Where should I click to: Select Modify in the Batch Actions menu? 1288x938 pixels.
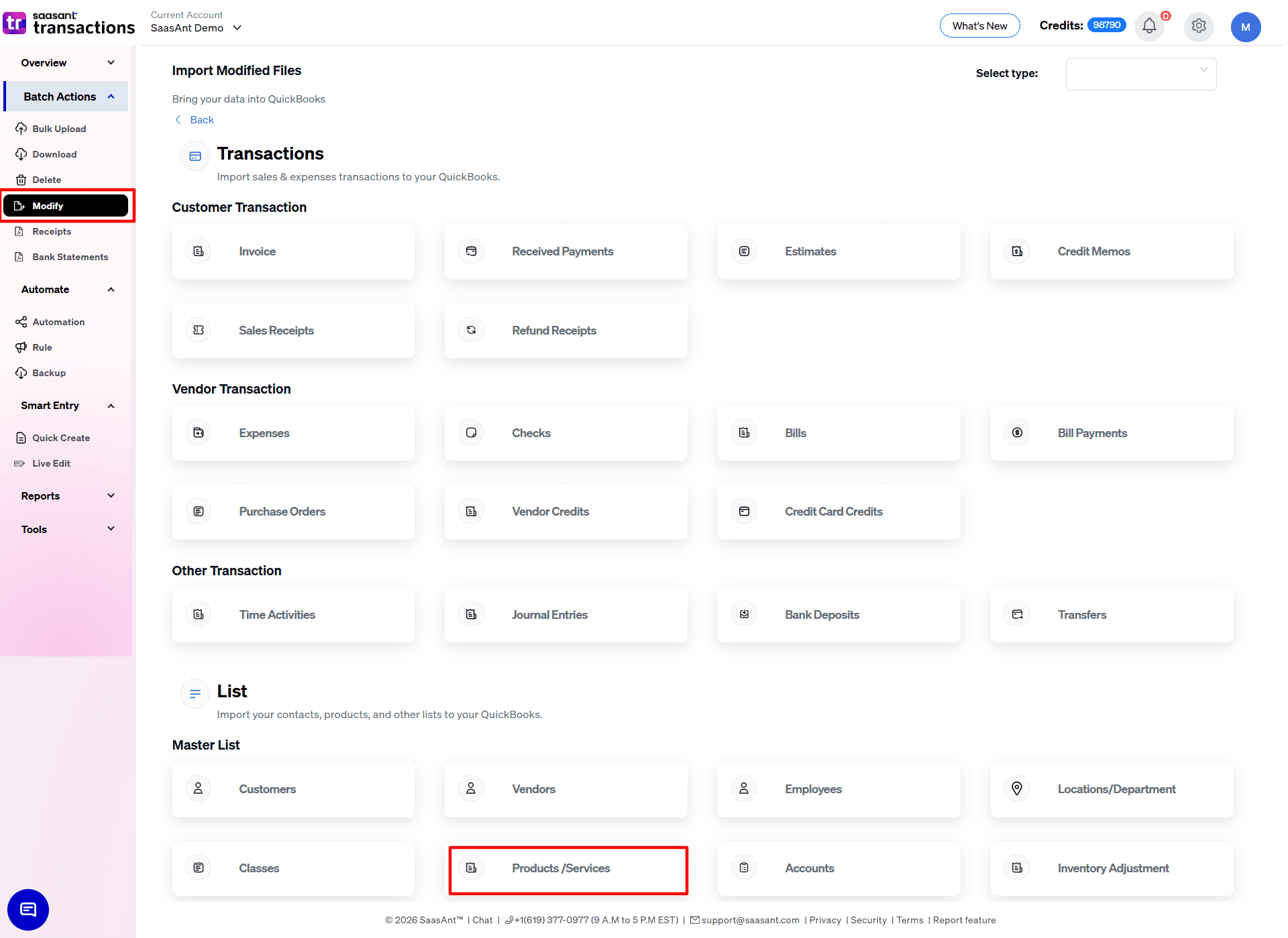(x=47, y=205)
